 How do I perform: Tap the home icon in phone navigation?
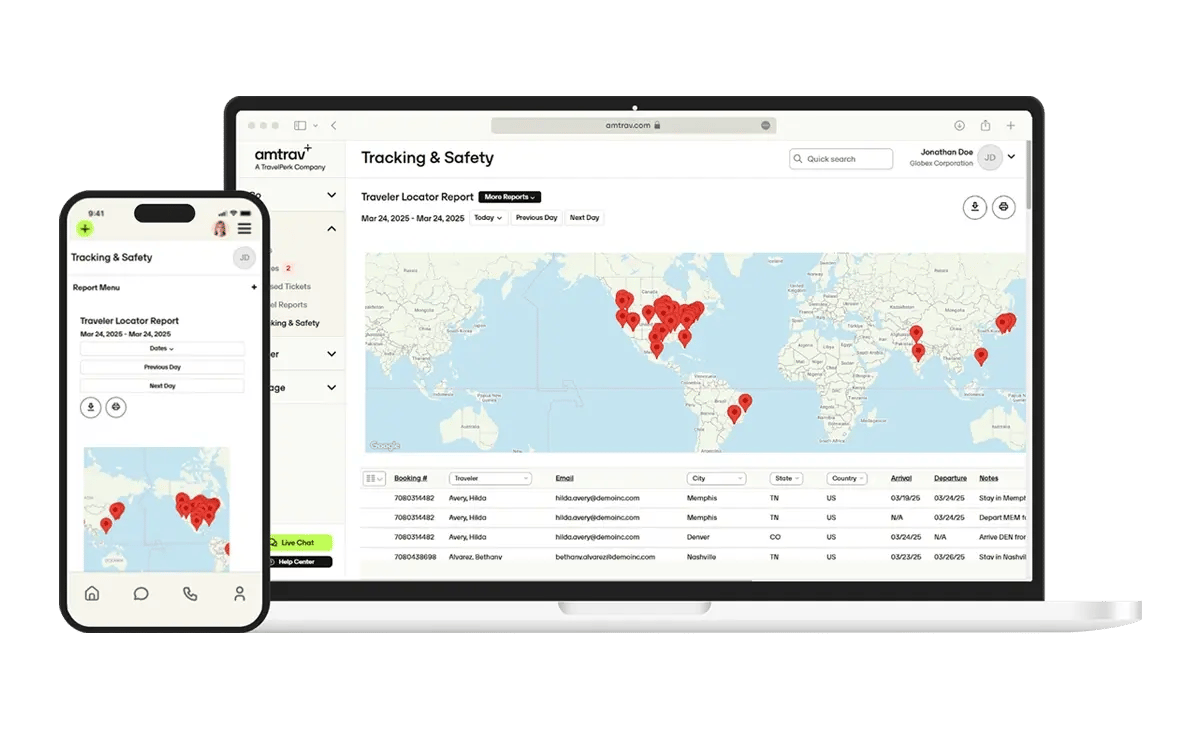click(x=92, y=593)
